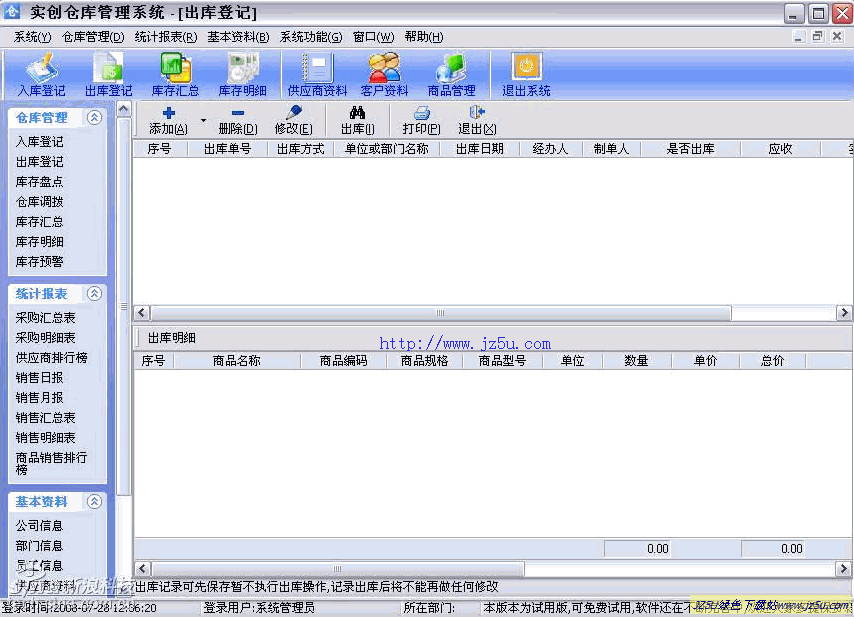The height and width of the screenshot is (617, 854).
Task: Open the 窗口(W) menu
Action: (x=373, y=37)
